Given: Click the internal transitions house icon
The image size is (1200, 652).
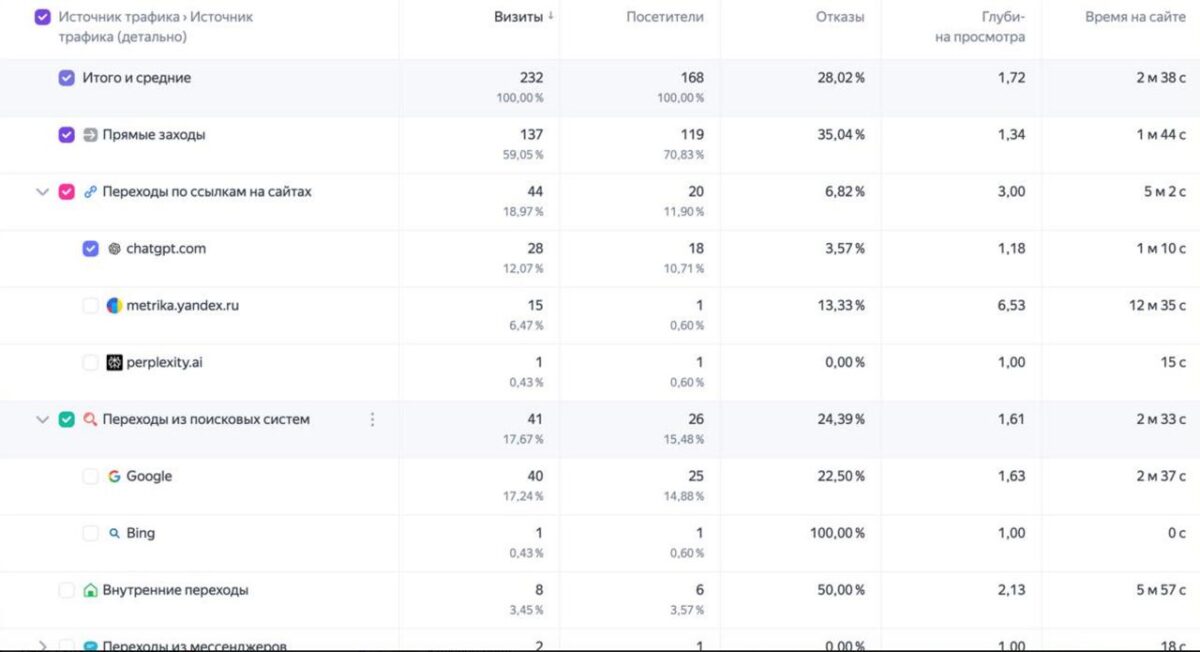Looking at the screenshot, I should coord(90,591).
